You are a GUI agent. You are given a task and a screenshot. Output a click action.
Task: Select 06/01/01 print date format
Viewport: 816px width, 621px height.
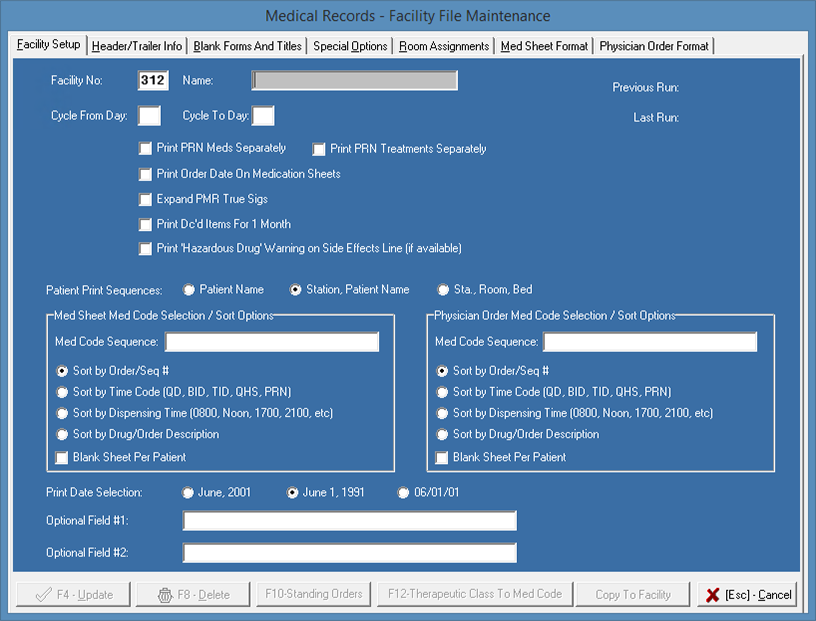404,493
